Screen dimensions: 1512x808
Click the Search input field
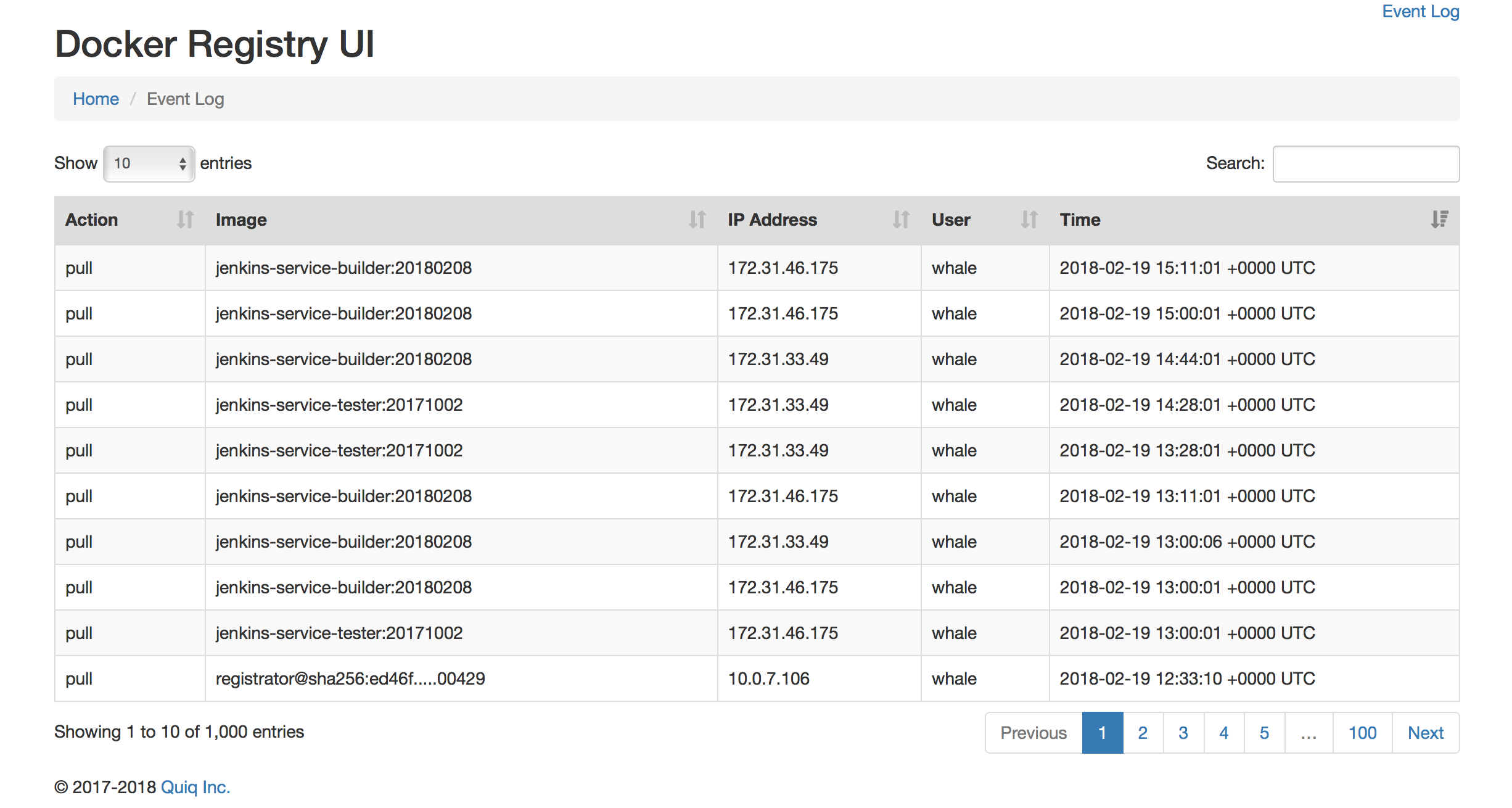(1365, 163)
